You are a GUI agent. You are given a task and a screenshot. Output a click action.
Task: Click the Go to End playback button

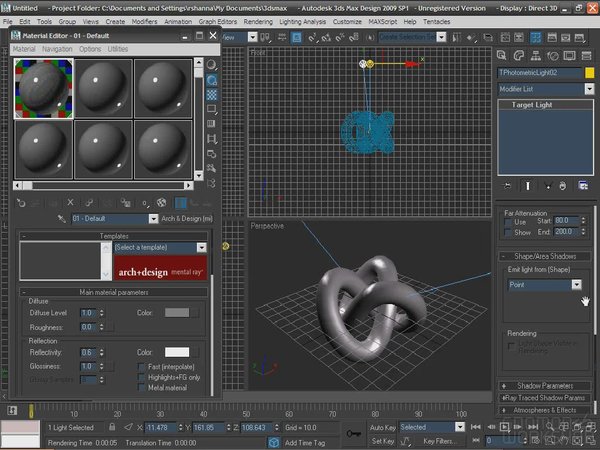(x=533, y=427)
